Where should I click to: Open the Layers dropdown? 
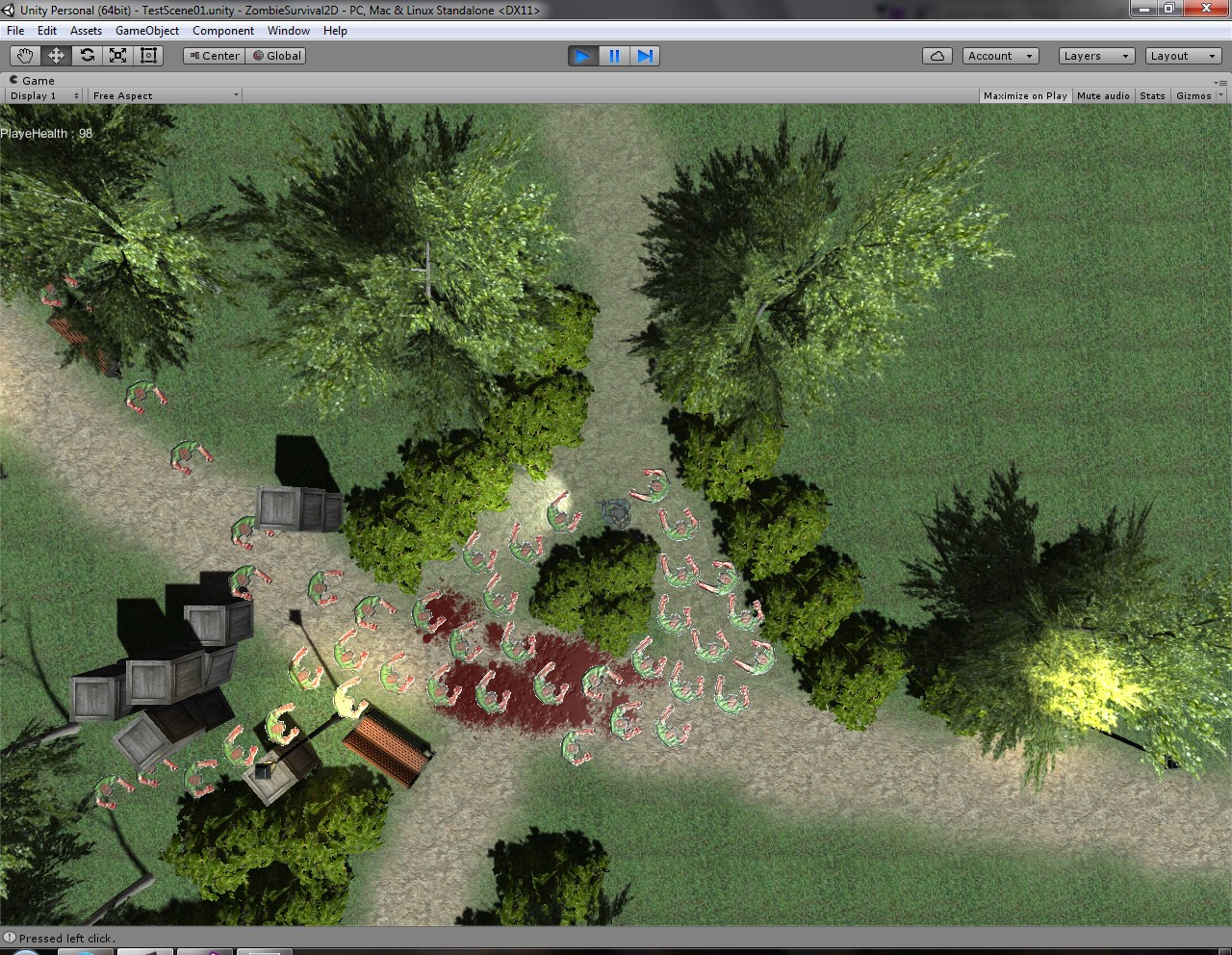tap(1096, 56)
